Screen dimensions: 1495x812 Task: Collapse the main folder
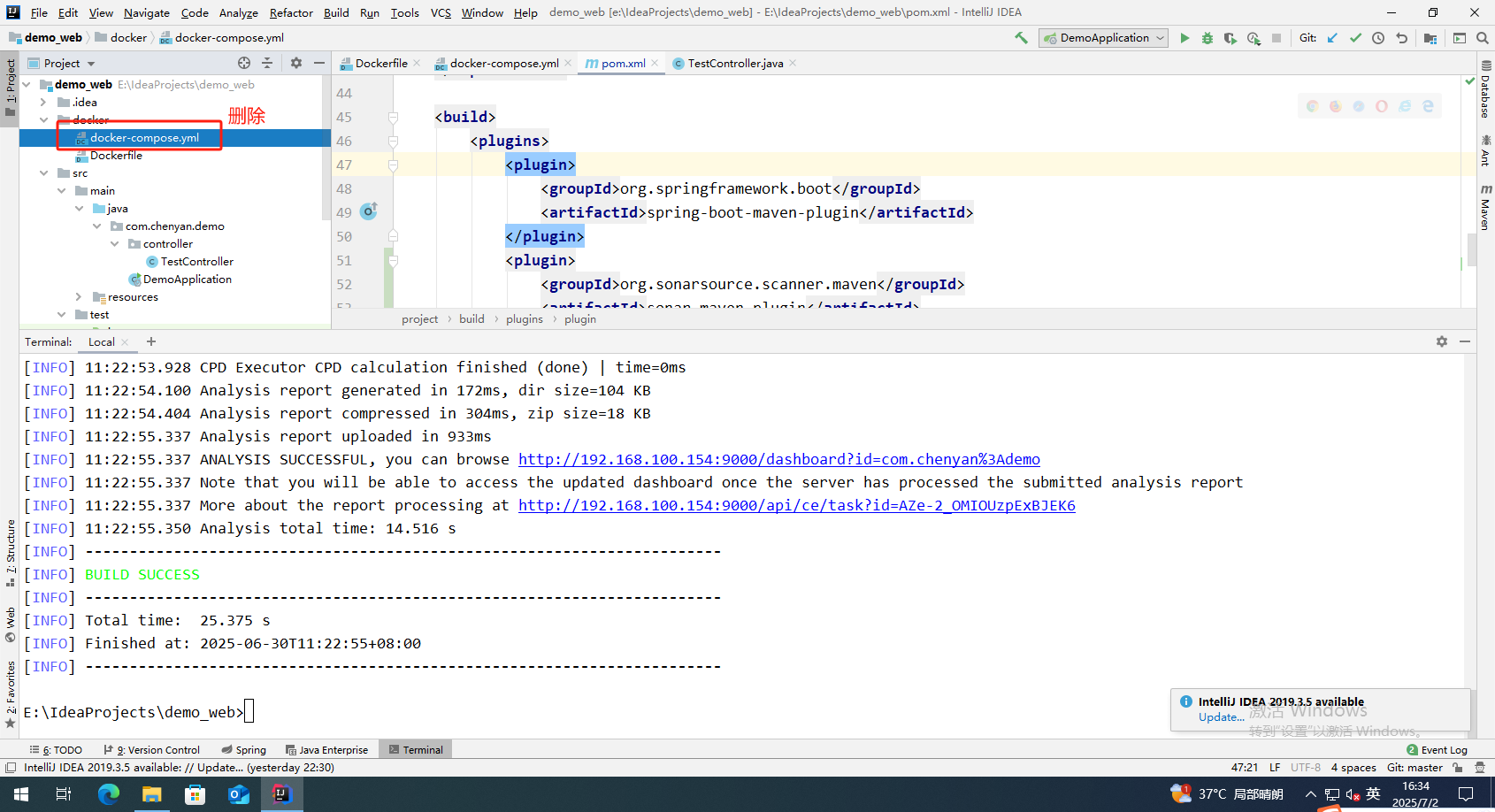[x=61, y=191]
